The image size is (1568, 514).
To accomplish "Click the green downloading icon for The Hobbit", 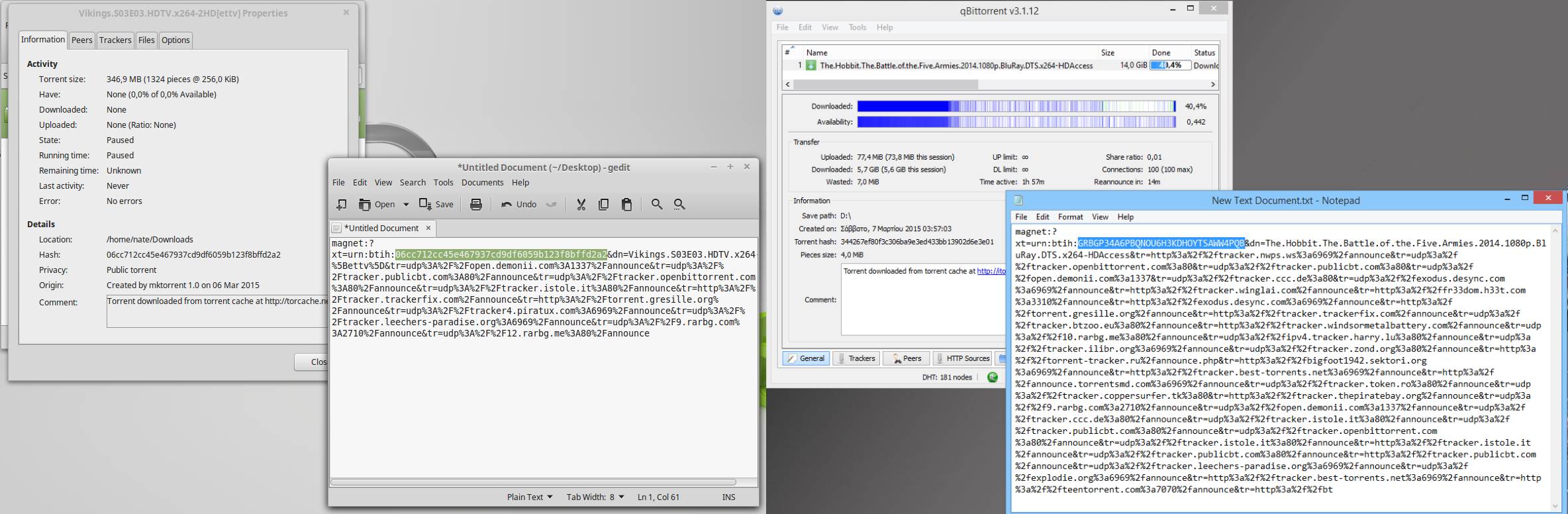I will coord(811,66).
